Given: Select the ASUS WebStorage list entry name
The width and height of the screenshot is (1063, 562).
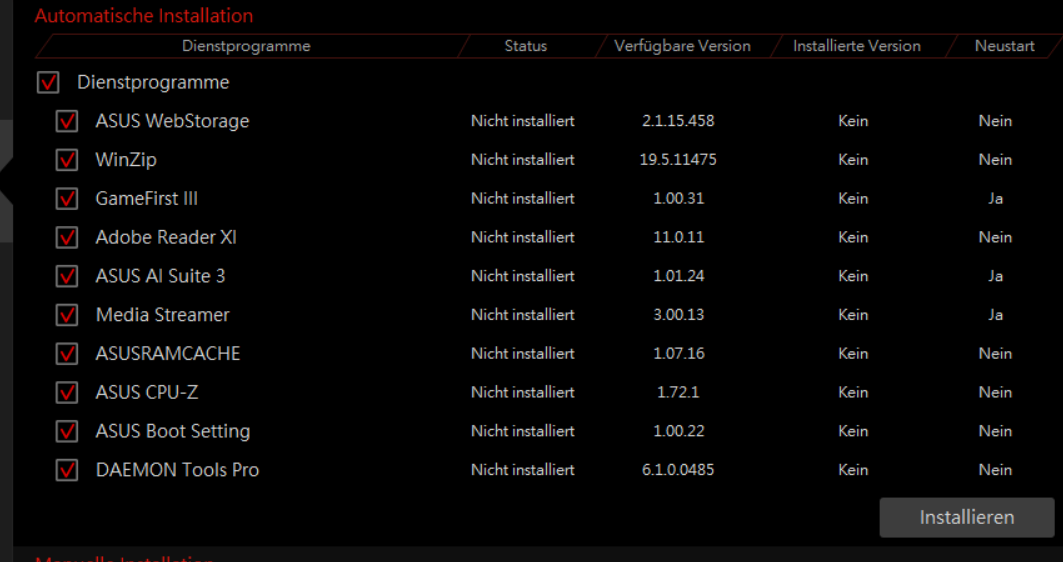Looking at the screenshot, I should click(172, 121).
